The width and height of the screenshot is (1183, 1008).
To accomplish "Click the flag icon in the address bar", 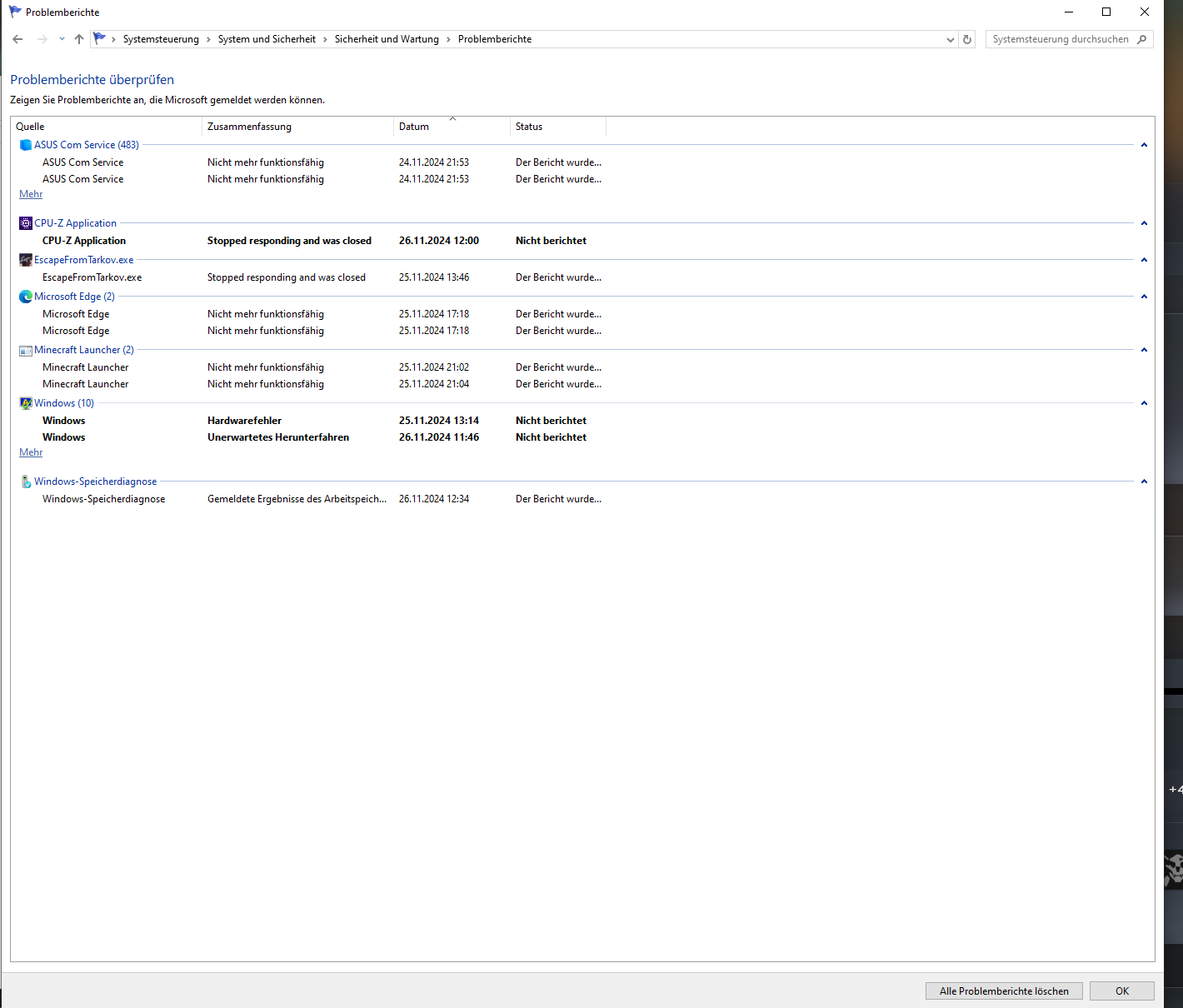I will point(100,38).
